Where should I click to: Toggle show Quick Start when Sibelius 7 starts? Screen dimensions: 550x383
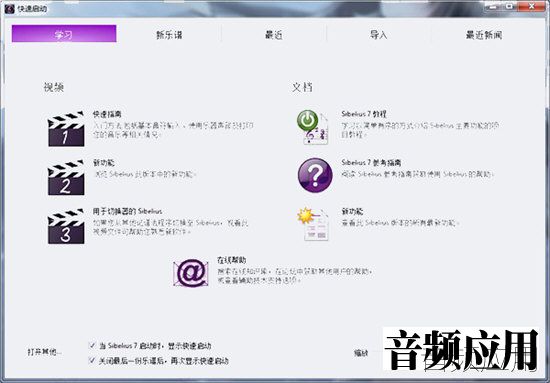(92, 345)
